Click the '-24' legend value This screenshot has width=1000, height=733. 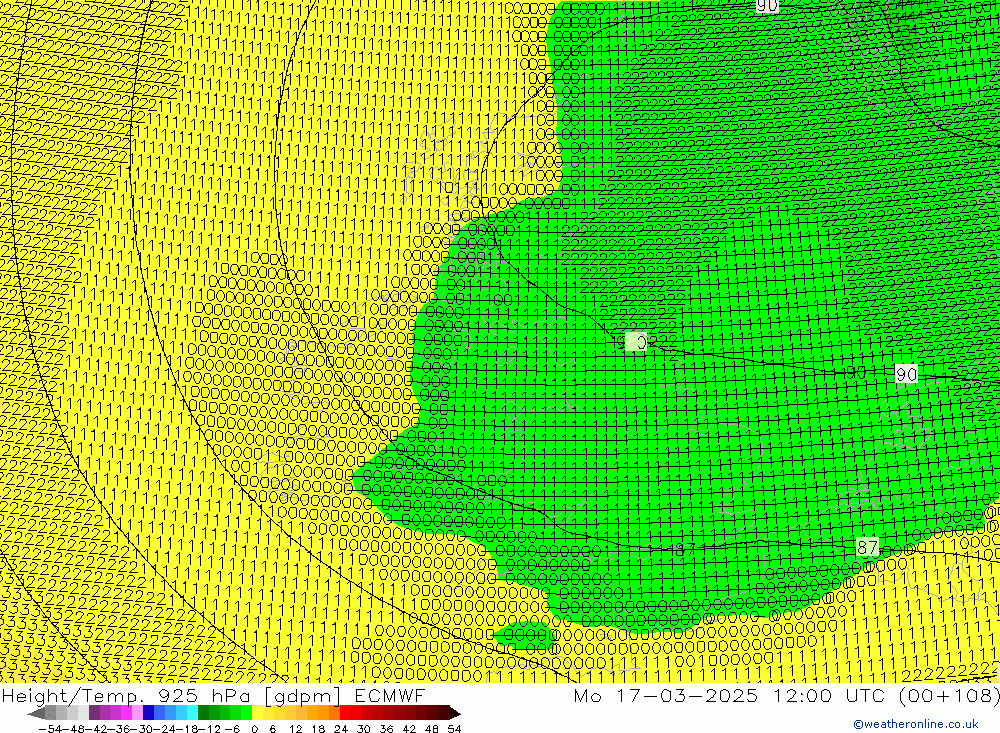(164, 729)
